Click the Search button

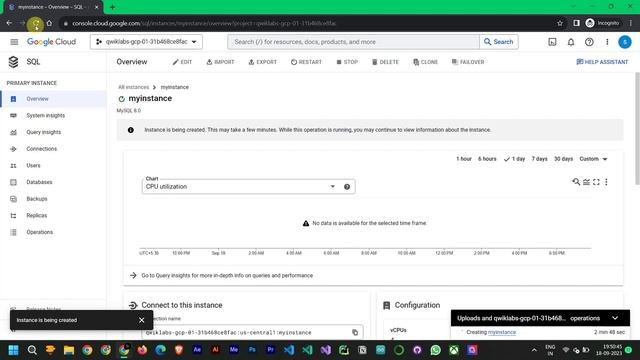pyautogui.click(x=498, y=42)
